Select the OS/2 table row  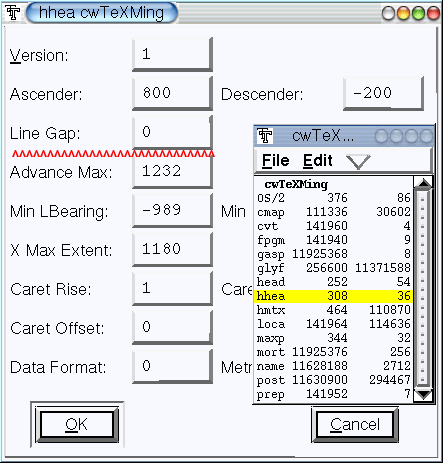pos(334,198)
